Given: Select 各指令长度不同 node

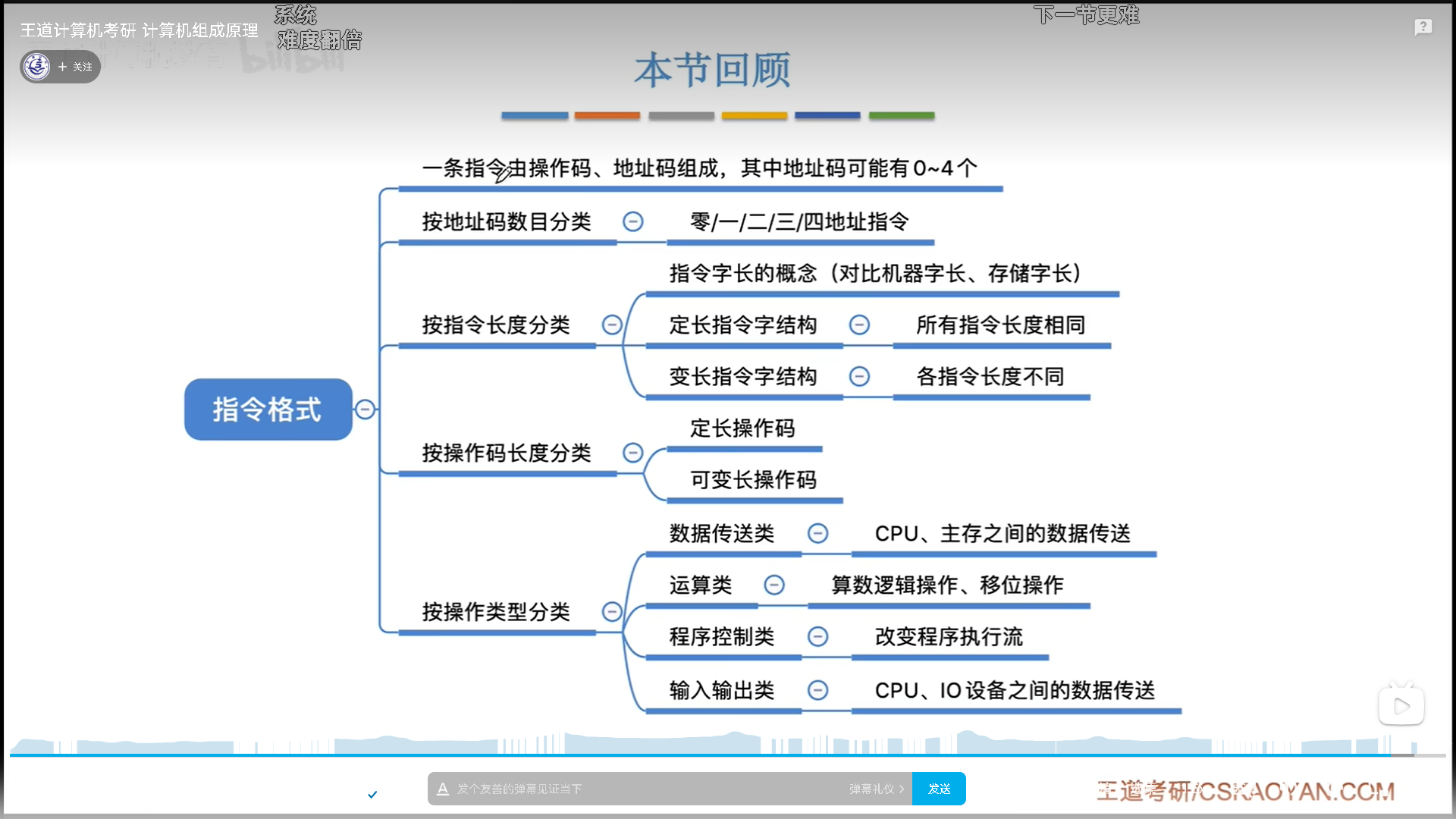Looking at the screenshot, I should click(990, 377).
